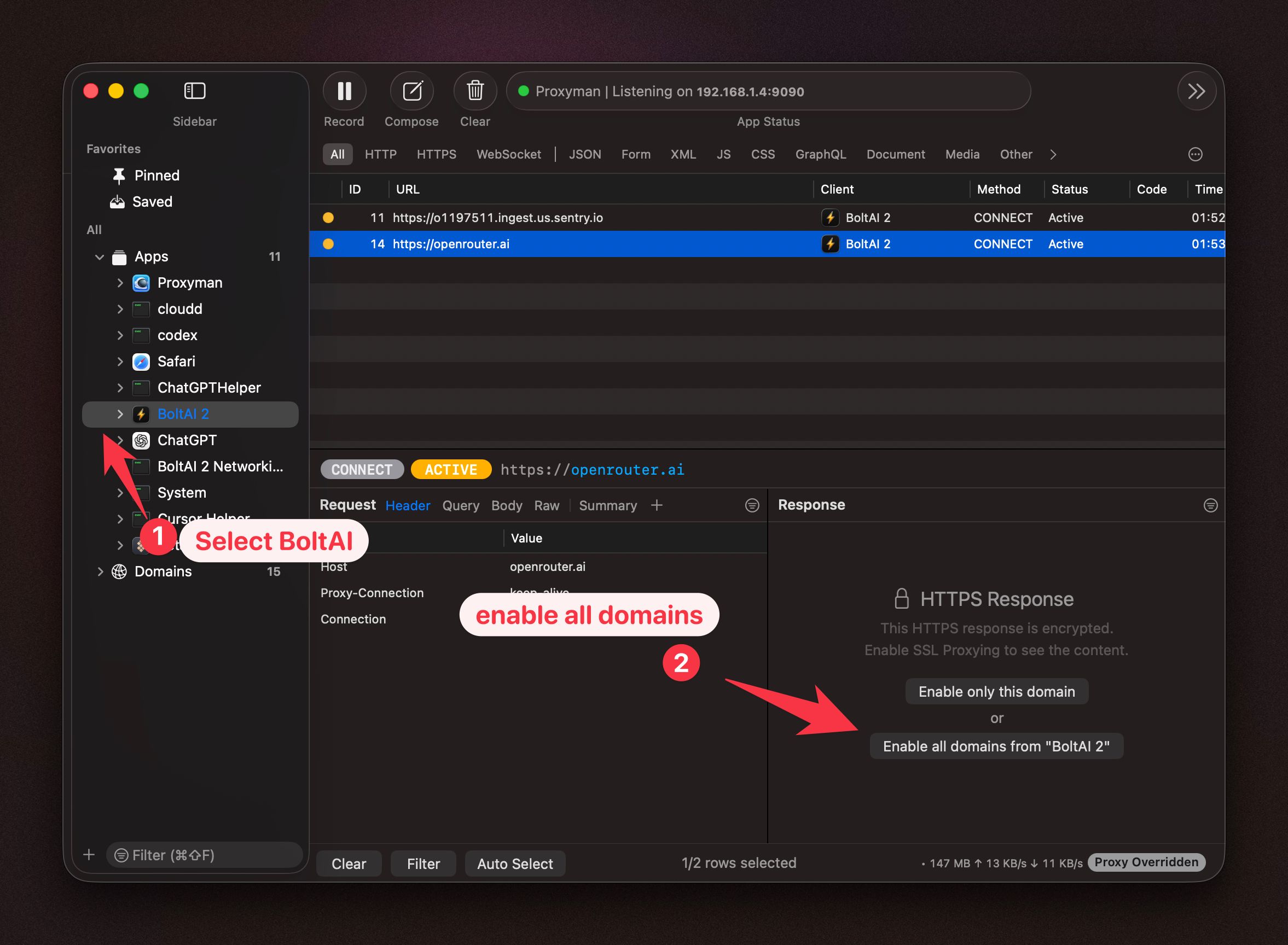Select BoltAI 2 Networking item in sidebar

point(221,467)
